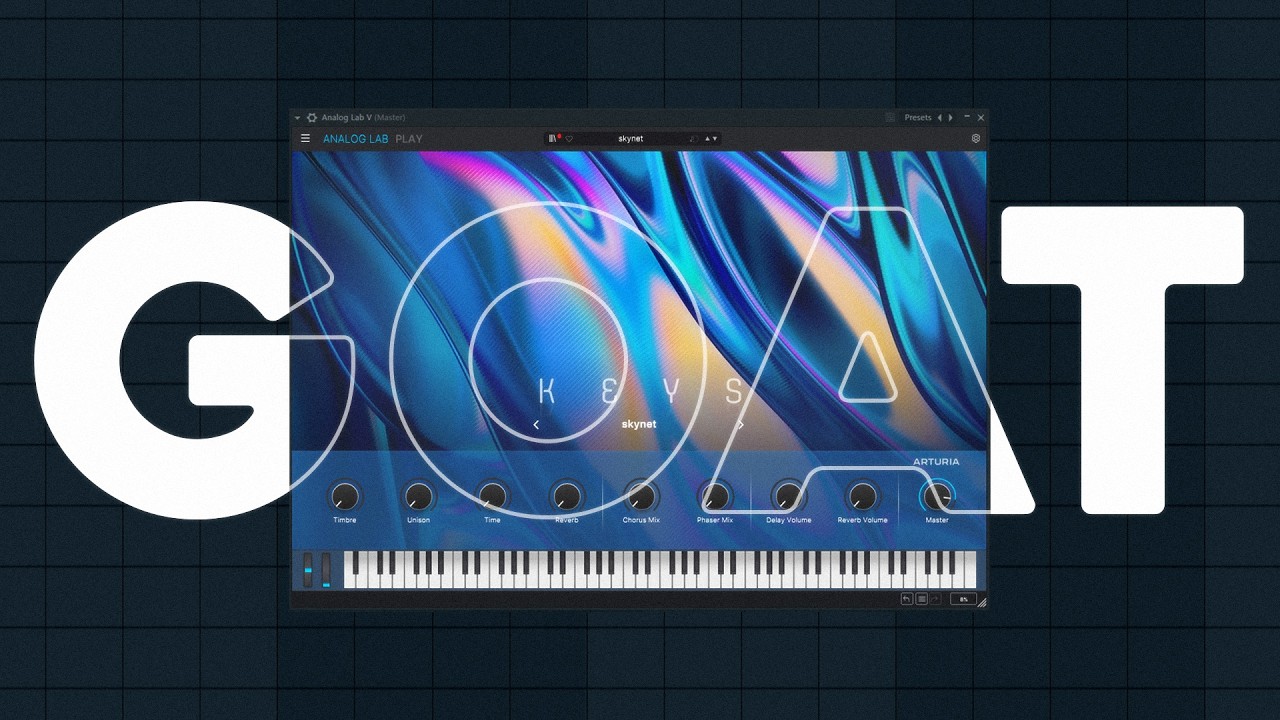This screenshot has width=1280, height=720.
Task: Click the Delay Volume knob
Action: click(789, 496)
